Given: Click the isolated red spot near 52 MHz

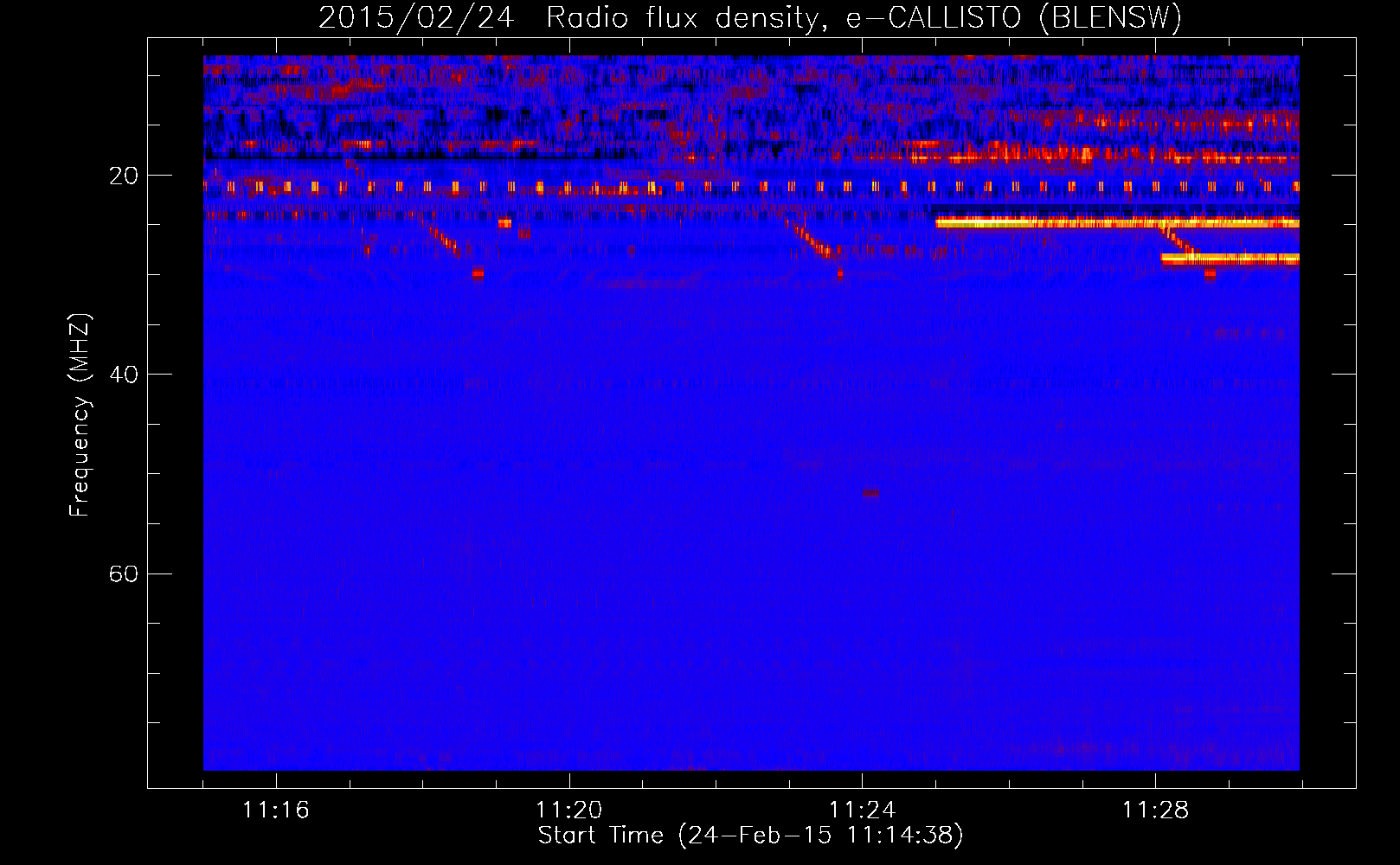Looking at the screenshot, I should point(870,493).
